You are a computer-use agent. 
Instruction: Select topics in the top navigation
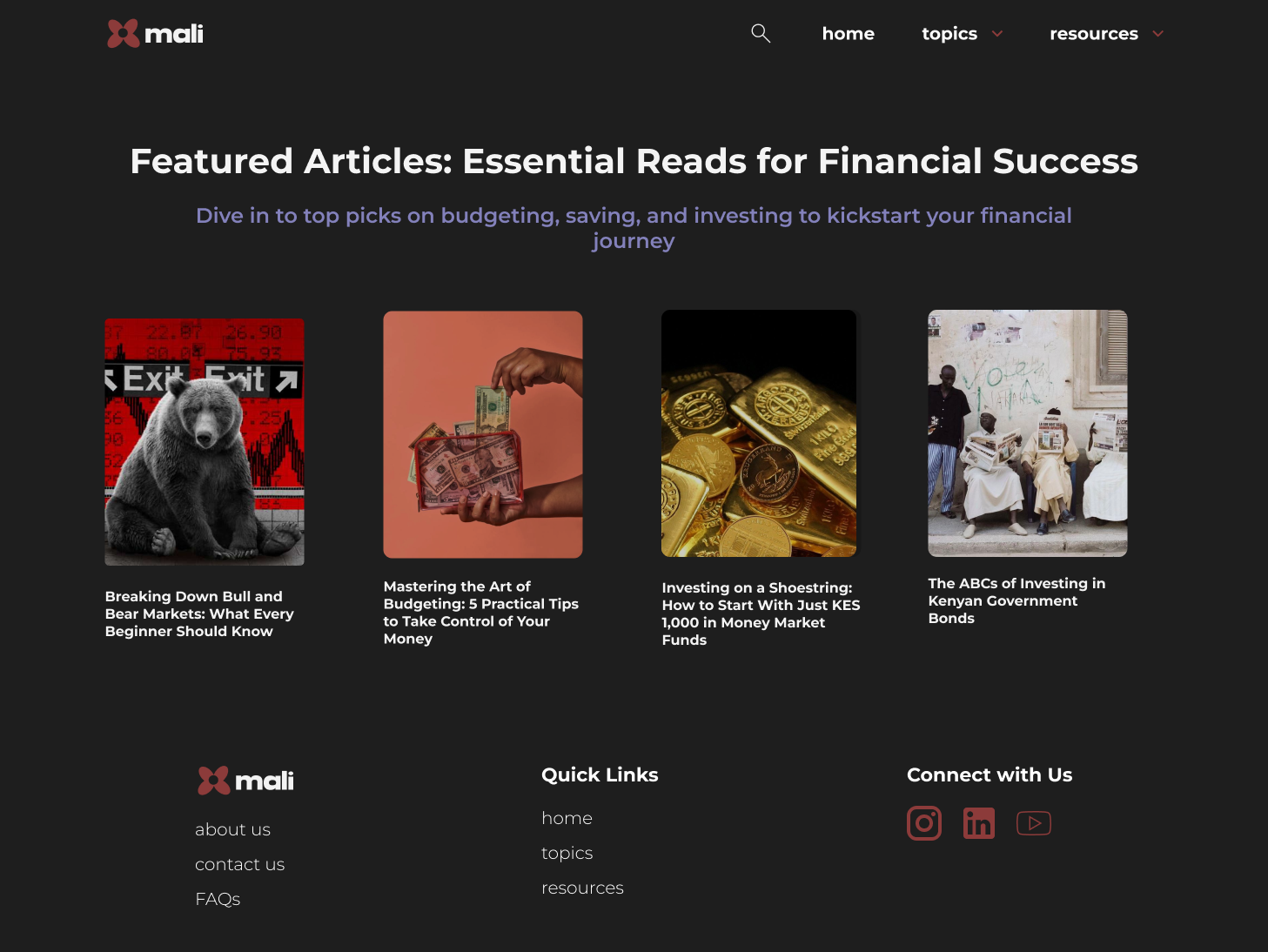point(949,34)
